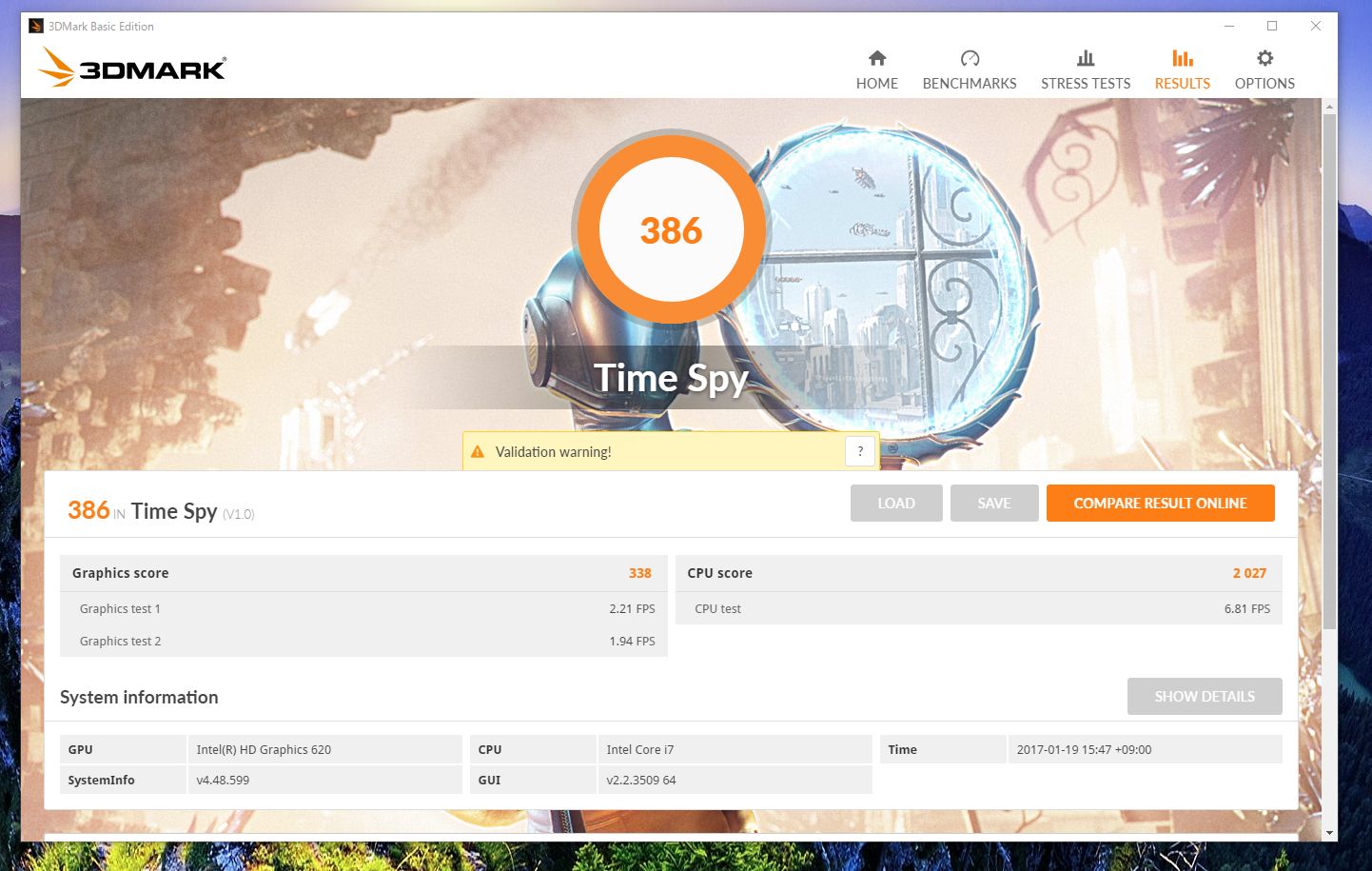Viewport: 1372px width, 871px height.
Task: Click the LOAD button
Action: [896, 504]
